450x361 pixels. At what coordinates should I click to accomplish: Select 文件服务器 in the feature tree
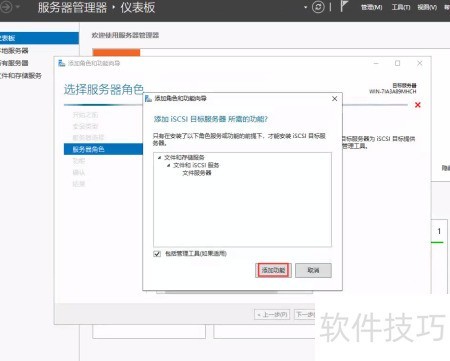197,173
